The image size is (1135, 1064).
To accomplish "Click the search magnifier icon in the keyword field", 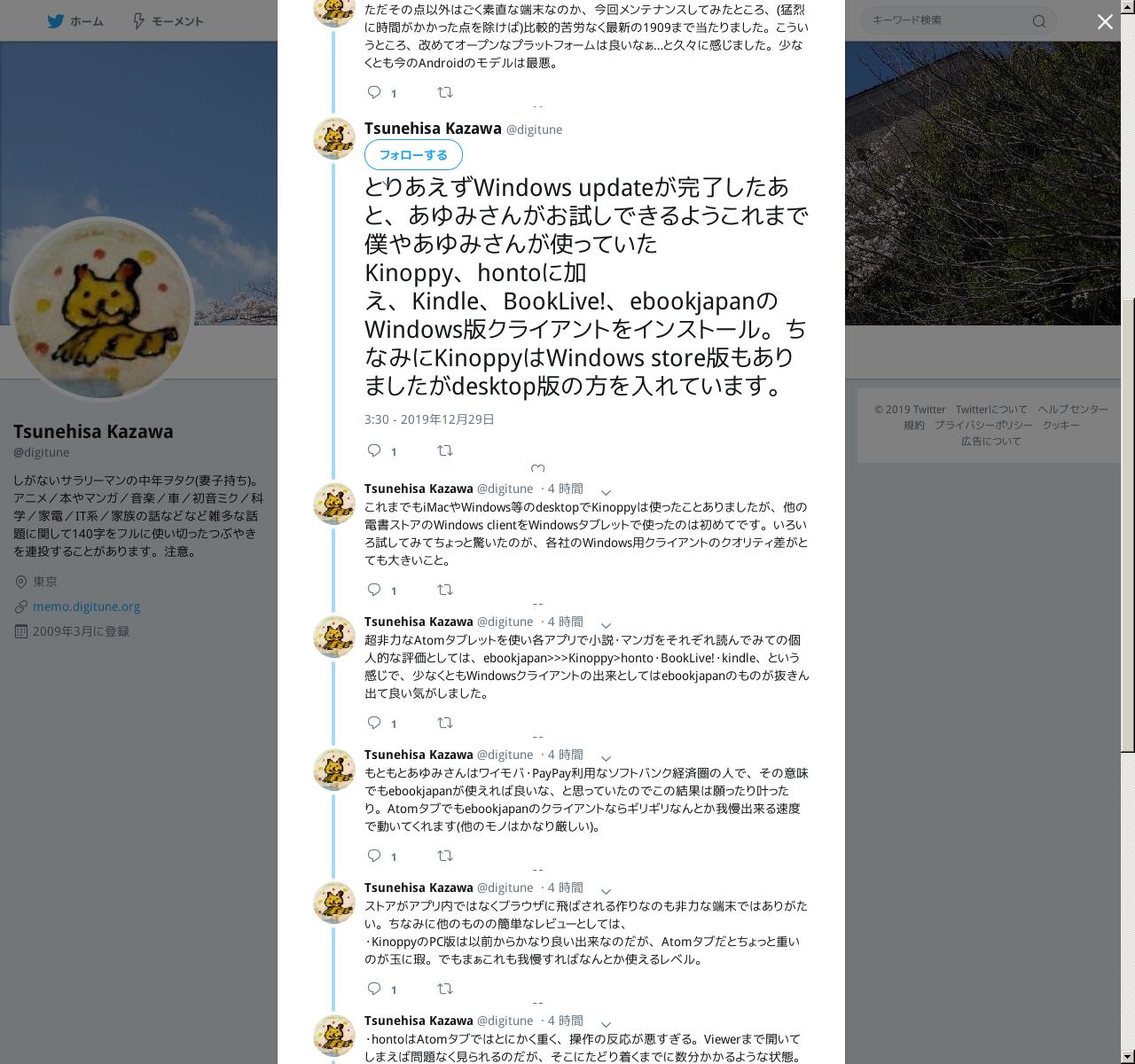I will [x=1039, y=21].
